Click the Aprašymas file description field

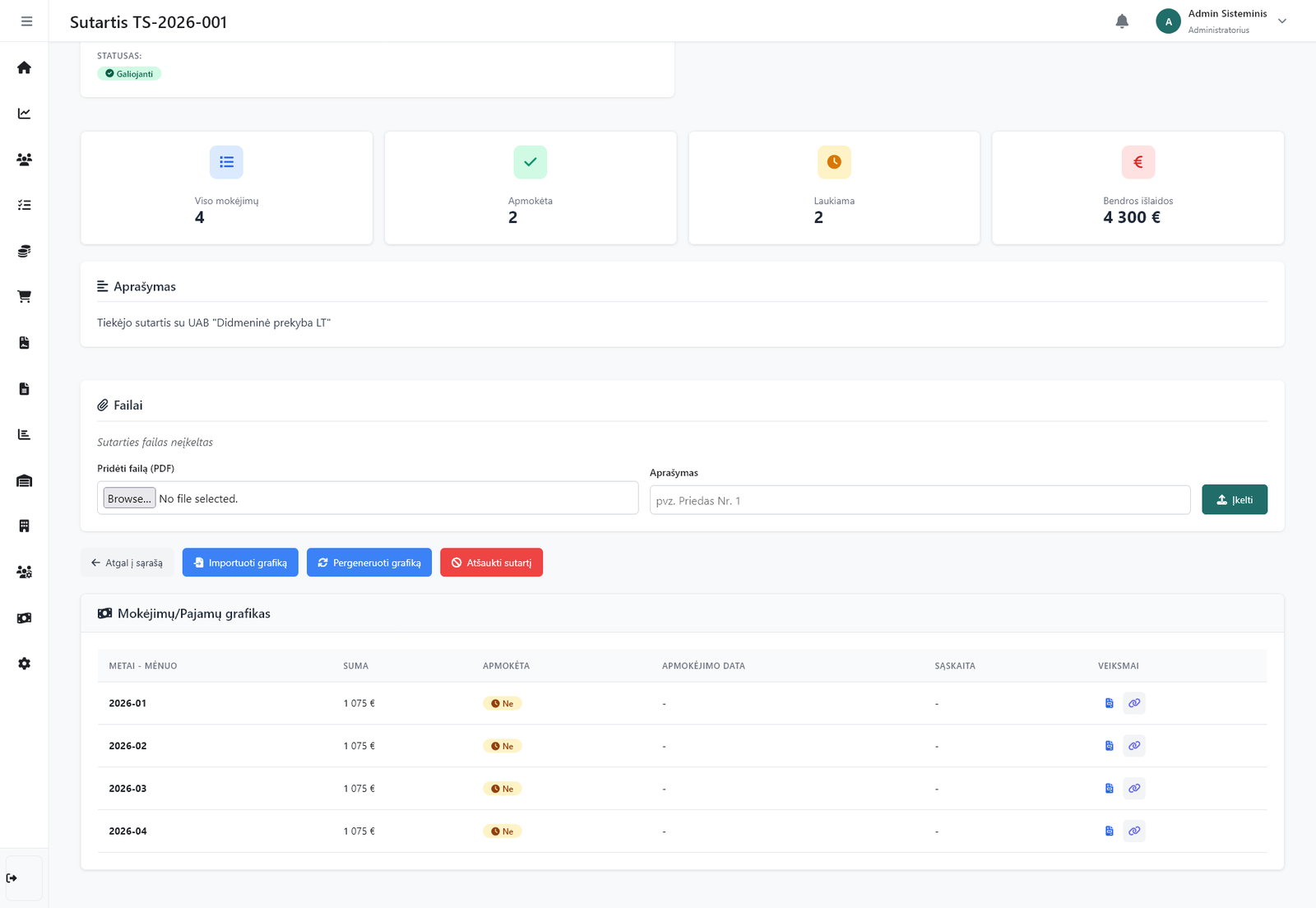tap(919, 500)
